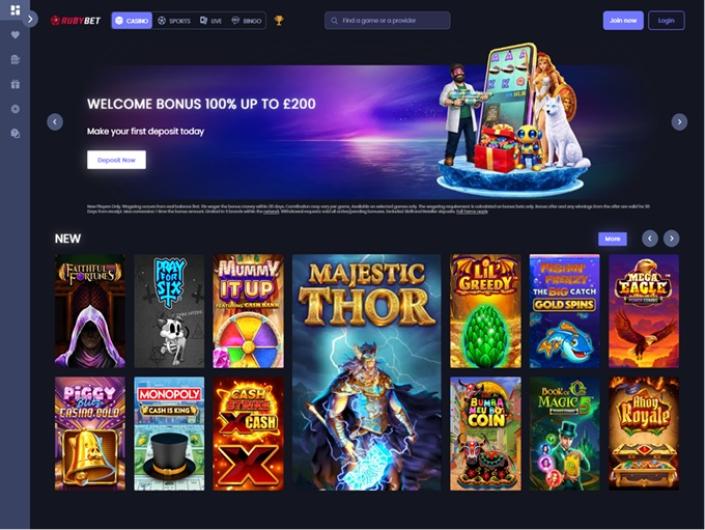Open favorites heart icon in sidebar
Screen dimensions: 705x530
15,35
